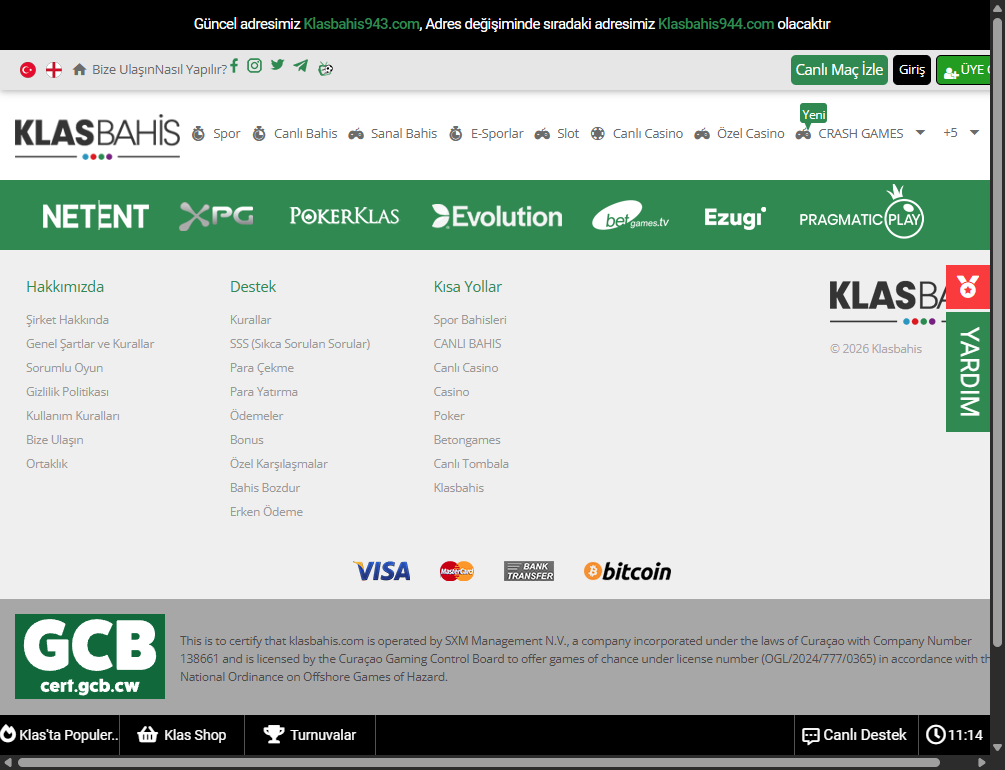
Task: Open the Para Çekme footer link
Action: pos(262,367)
